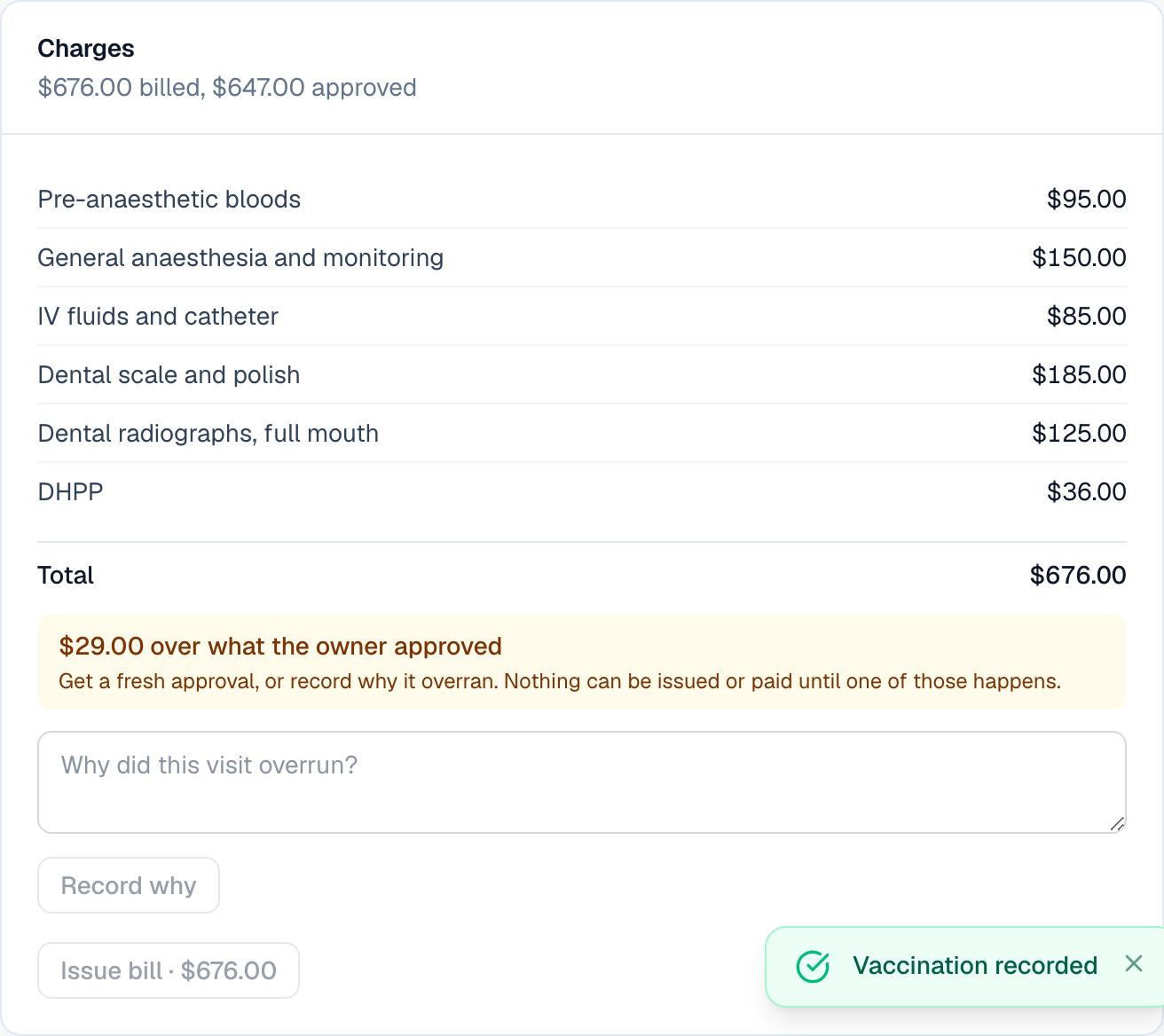Screen dimensions: 1164x1036
Task: Select Dental scale and polish charge
Action: pos(582,375)
